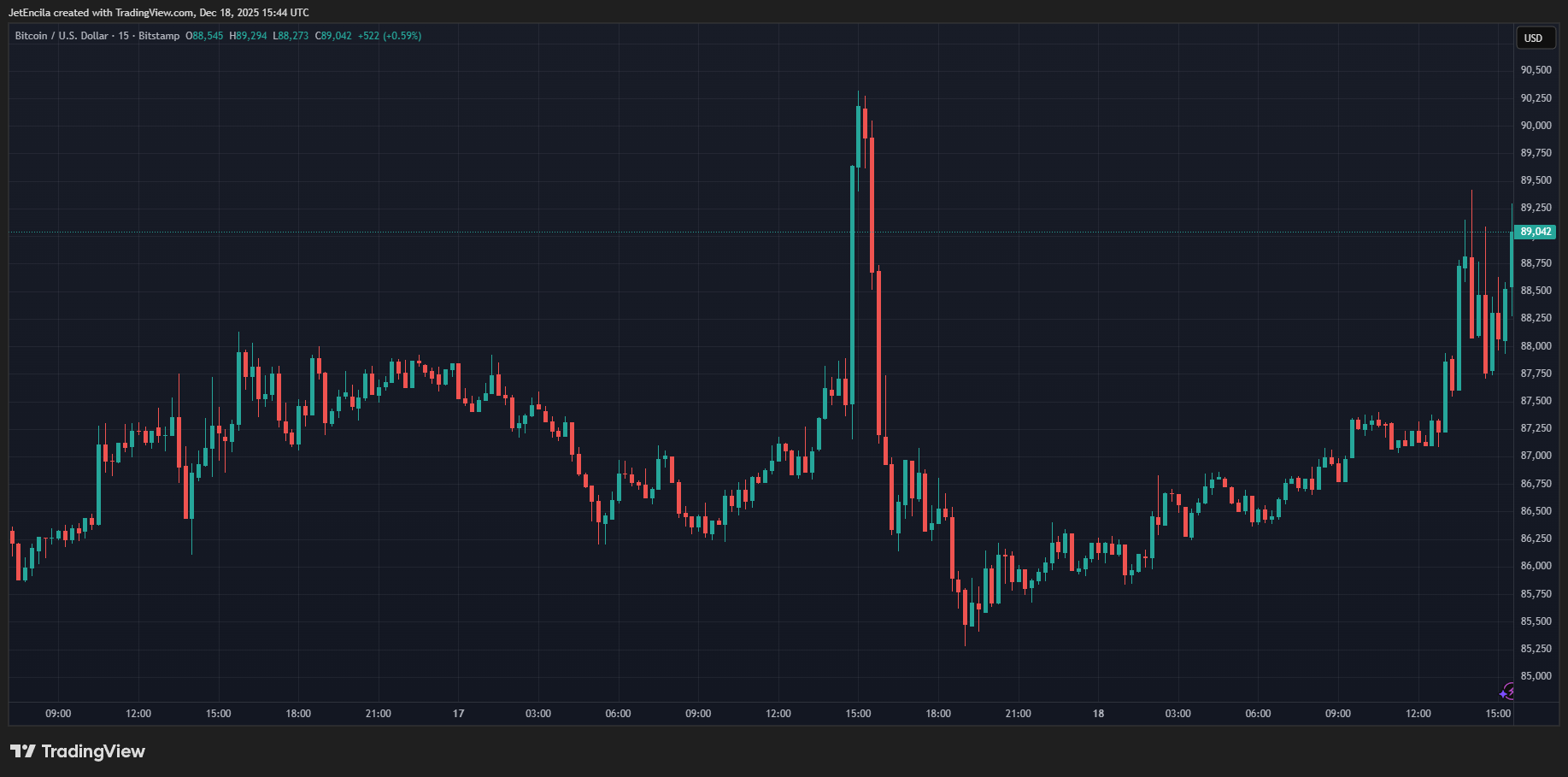Click the JetEncila attribution text at the top
Image resolution: width=1568 pixels, height=777 pixels.
coord(103,12)
